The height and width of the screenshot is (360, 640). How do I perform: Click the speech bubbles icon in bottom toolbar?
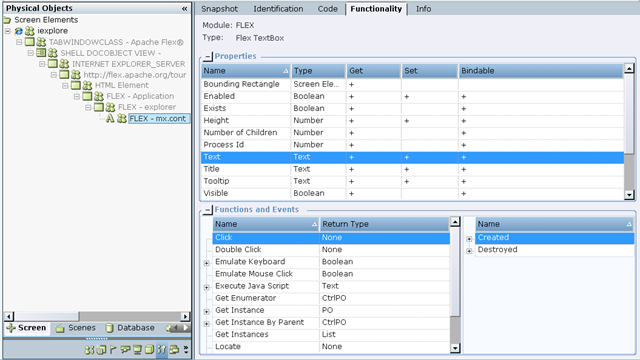click(125, 350)
